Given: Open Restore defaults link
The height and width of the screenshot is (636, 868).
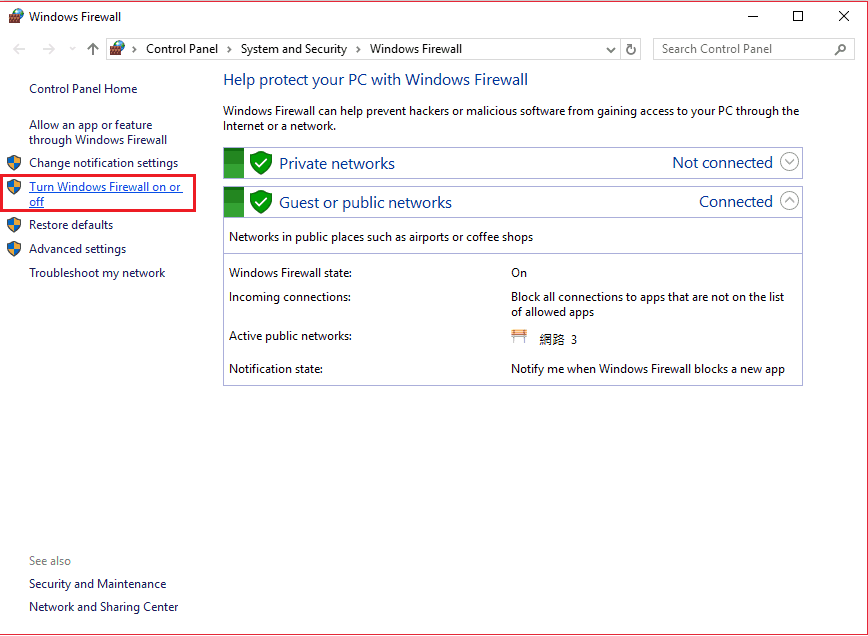Looking at the screenshot, I should (x=71, y=225).
